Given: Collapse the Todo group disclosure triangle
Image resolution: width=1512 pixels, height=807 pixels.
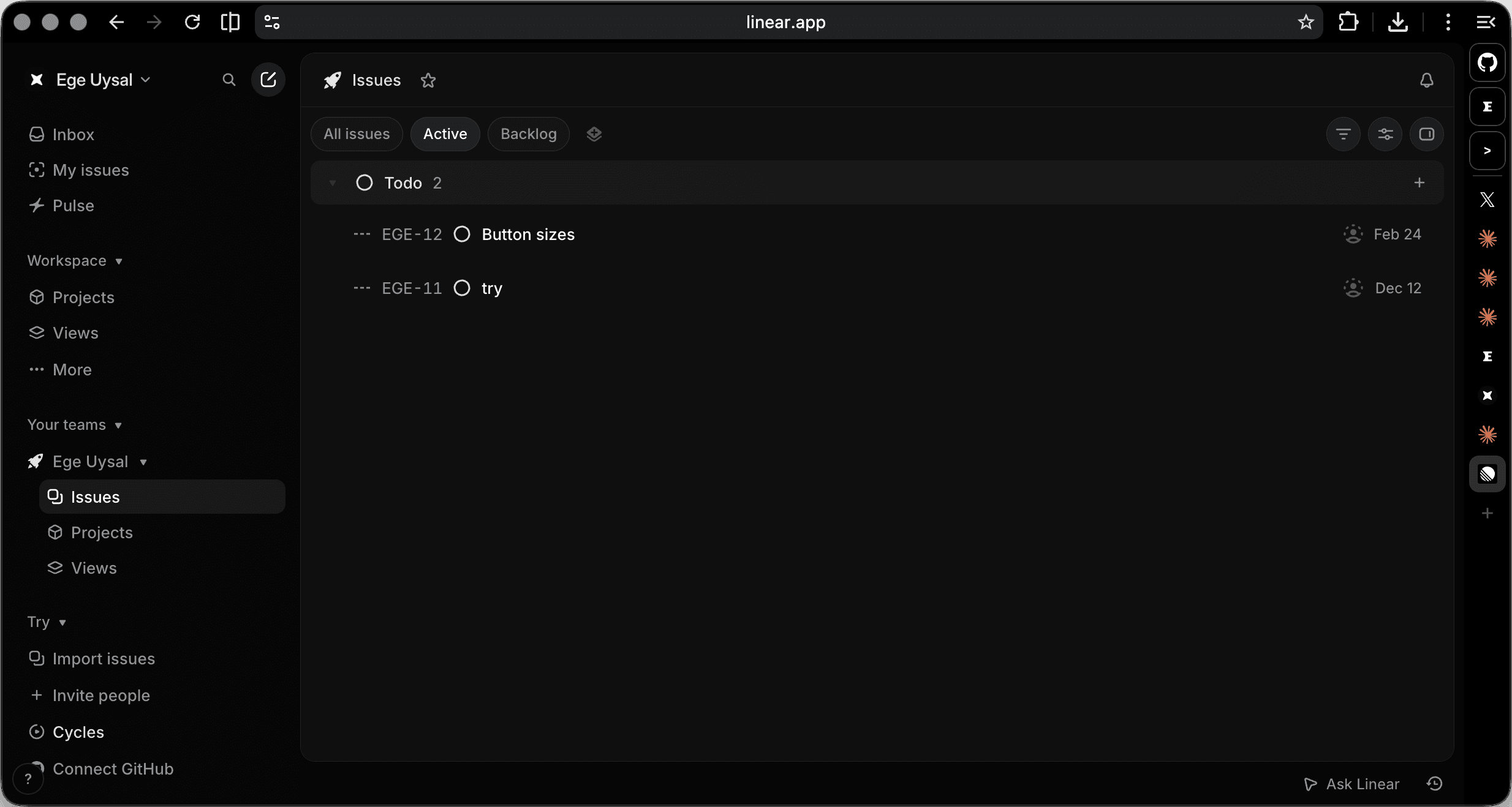Looking at the screenshot, I should tap(331, 182).
